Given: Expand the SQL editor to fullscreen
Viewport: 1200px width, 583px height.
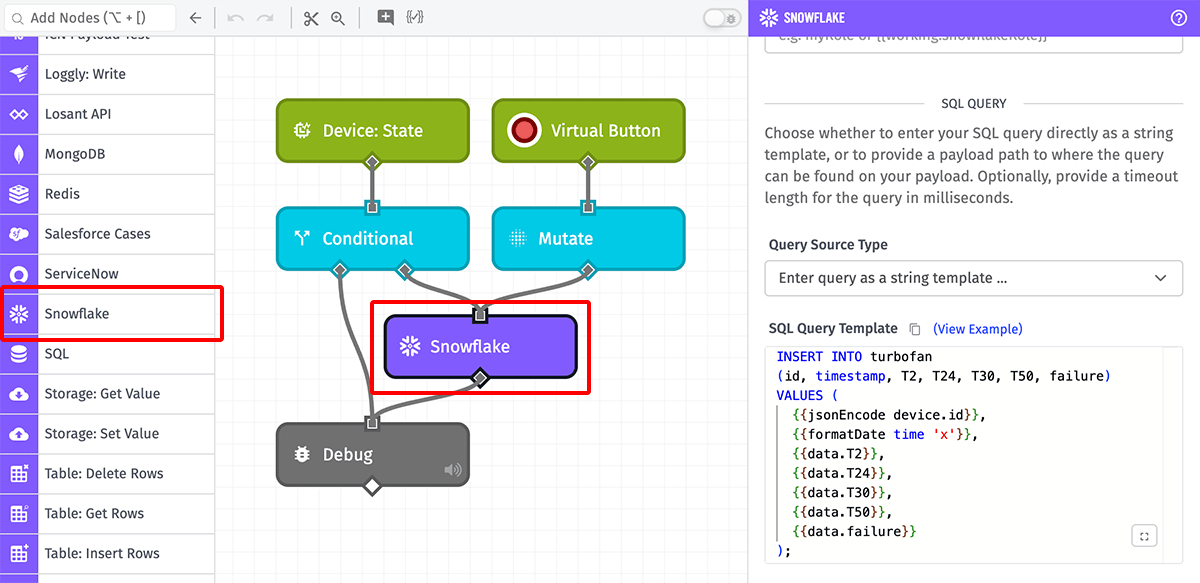Looking at the screenshot, I should click(x=1144, y=536).
